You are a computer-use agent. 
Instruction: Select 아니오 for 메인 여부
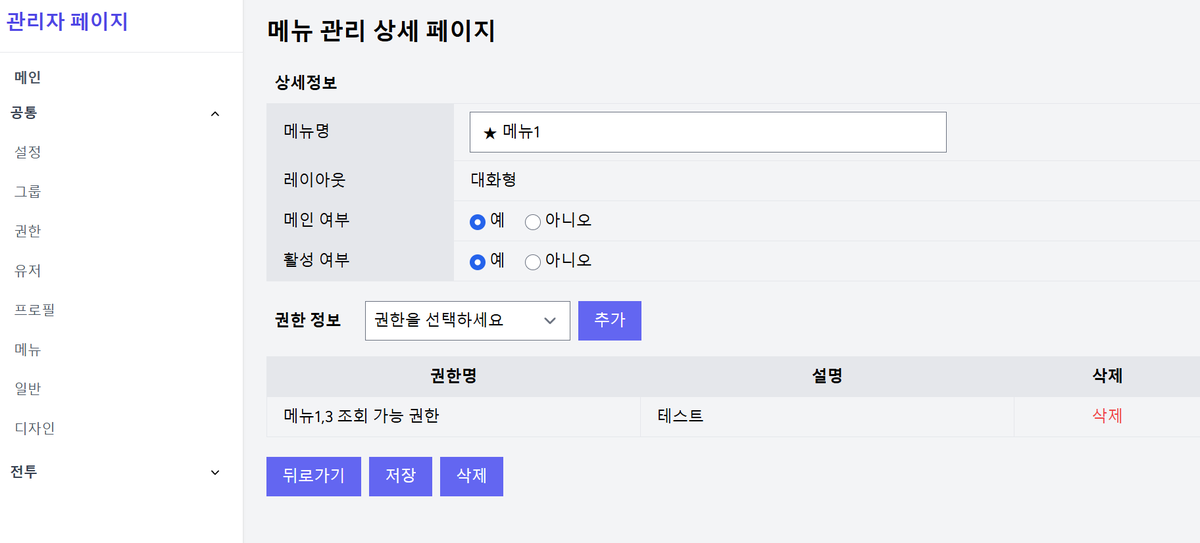[x=533, y=221]
